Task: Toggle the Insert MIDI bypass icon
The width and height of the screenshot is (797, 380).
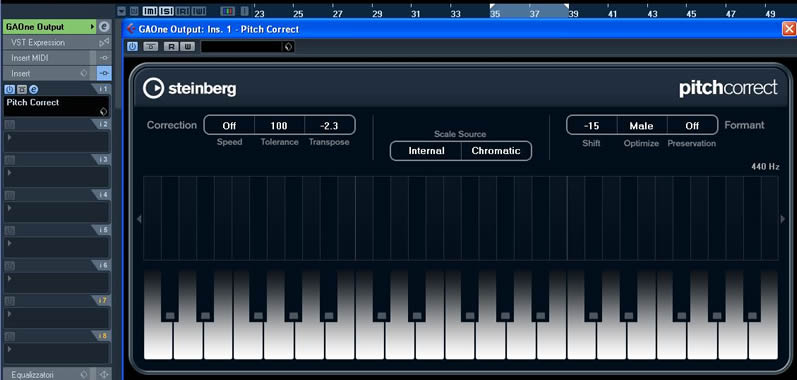Action: 104,58
